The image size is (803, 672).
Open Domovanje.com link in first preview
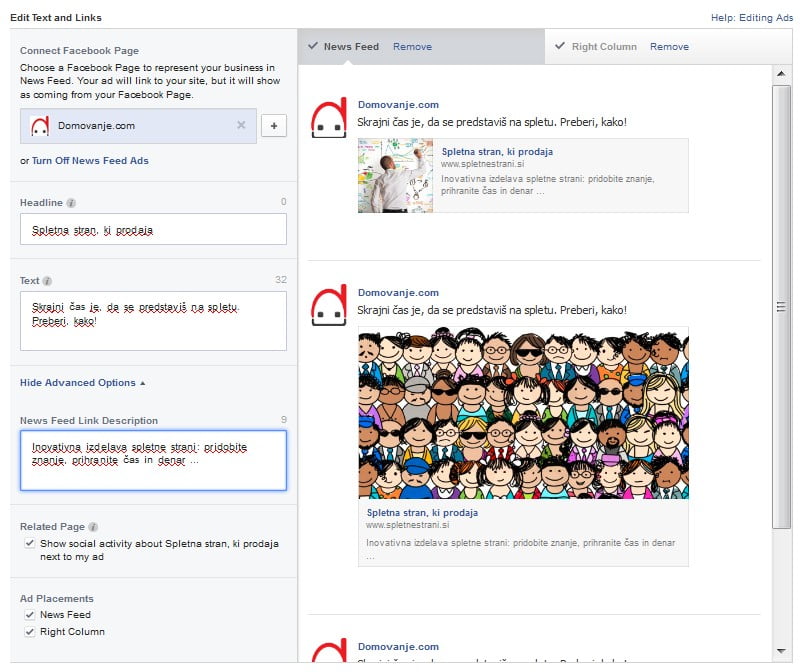point(398,104)
